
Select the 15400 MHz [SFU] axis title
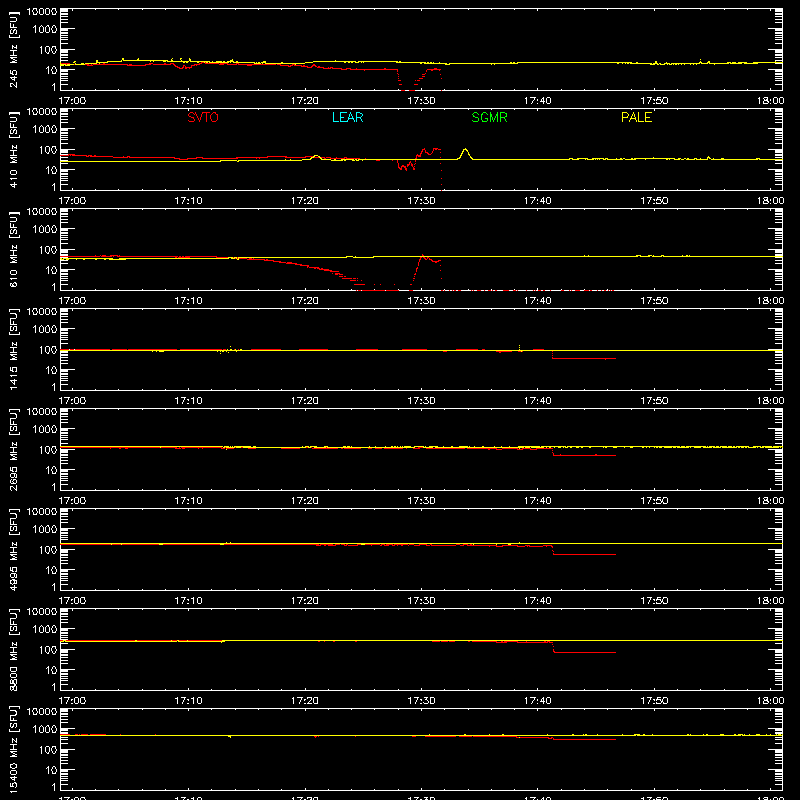pyautogui.click(x=14, y=749)
